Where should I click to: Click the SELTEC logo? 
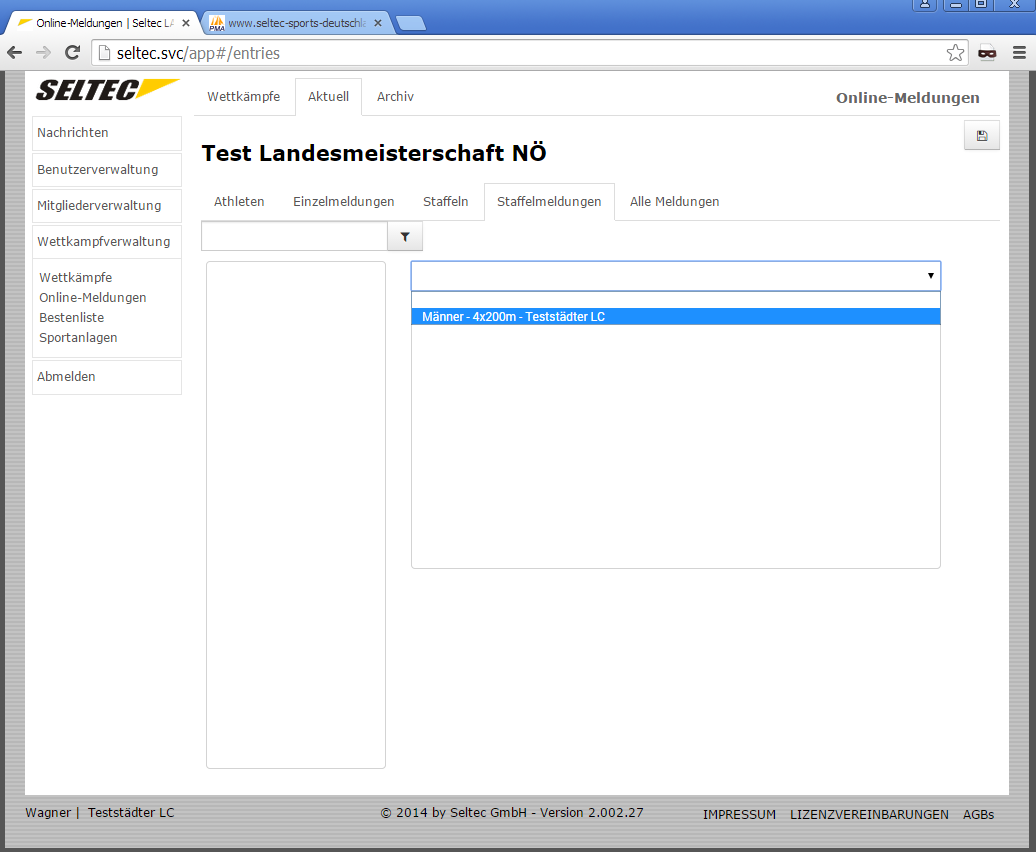point(107,90)
